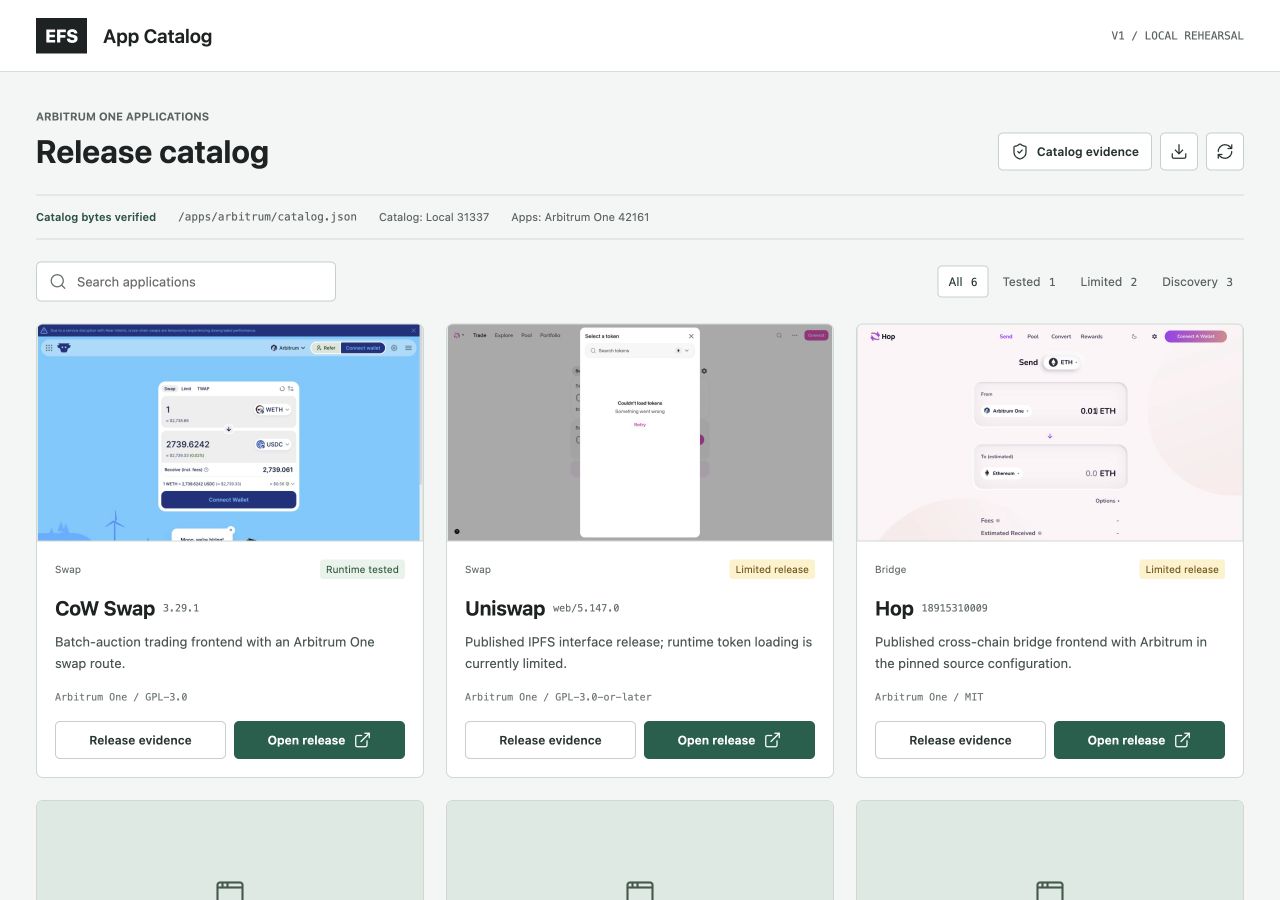Open the Uniswap preview thumbnail

click(640, 432)
